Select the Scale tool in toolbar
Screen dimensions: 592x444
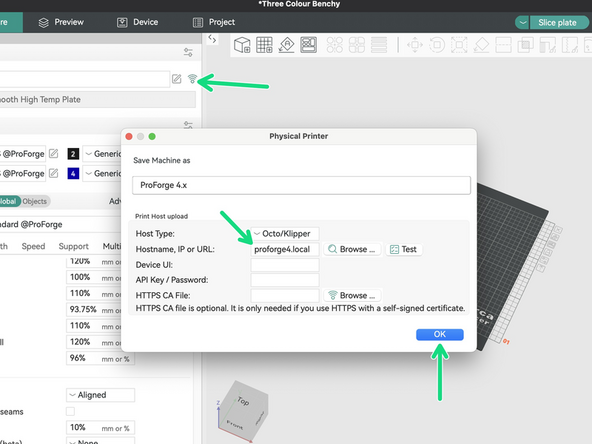coord(459,45)
